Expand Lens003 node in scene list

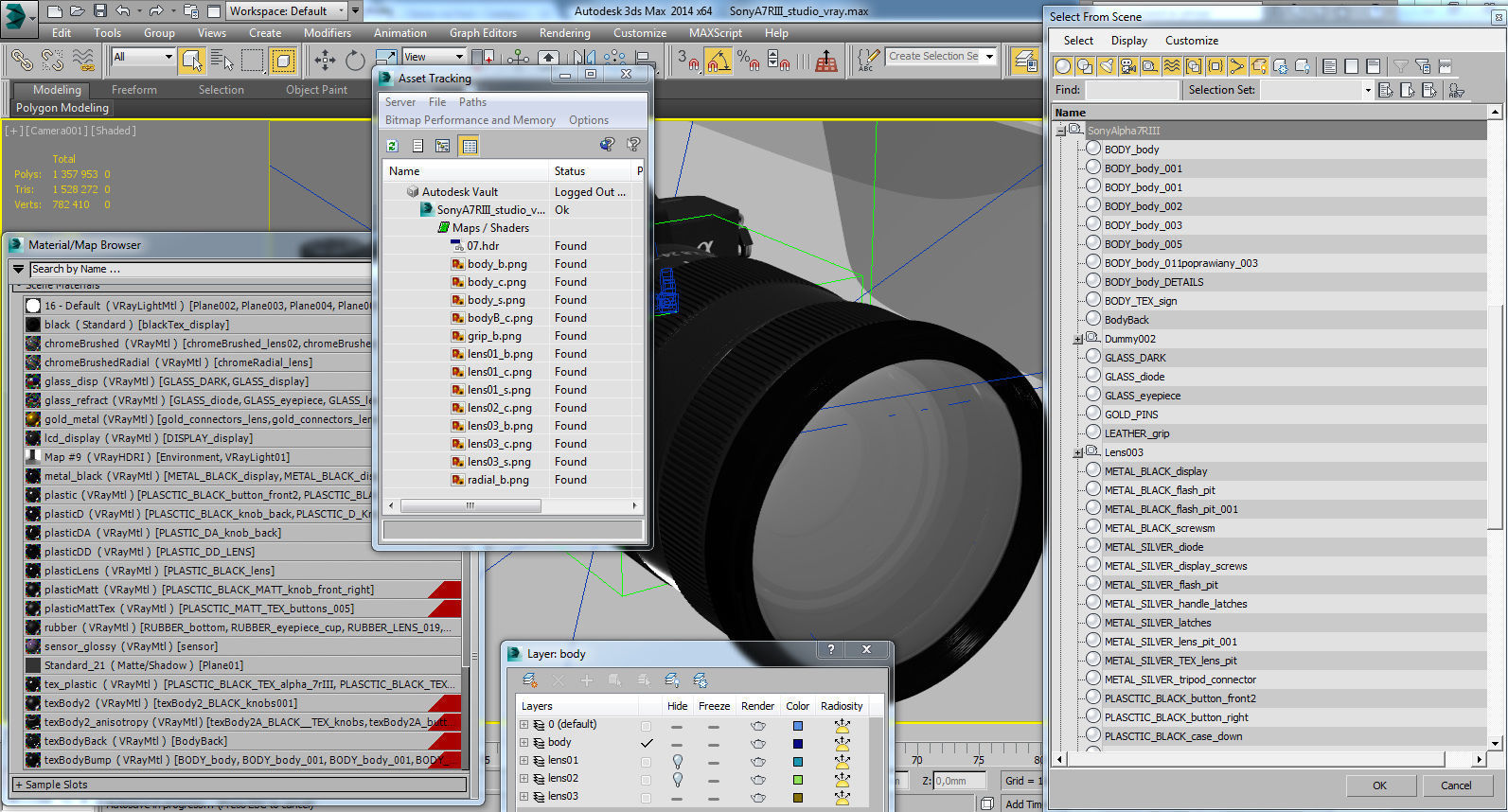[x=1078, y=452]
